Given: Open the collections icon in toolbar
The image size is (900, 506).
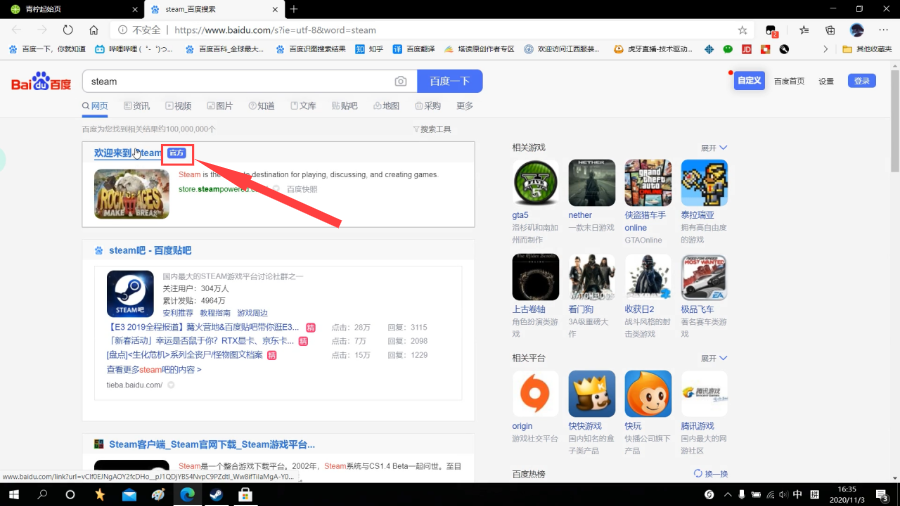Looking at the screenshot, I should pyautogui.click(x=830, y=30).
